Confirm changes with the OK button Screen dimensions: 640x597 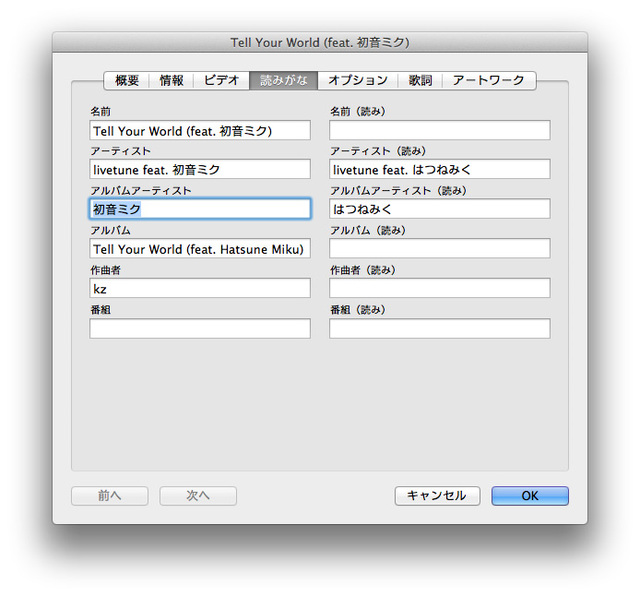click(x=529, y=496)
